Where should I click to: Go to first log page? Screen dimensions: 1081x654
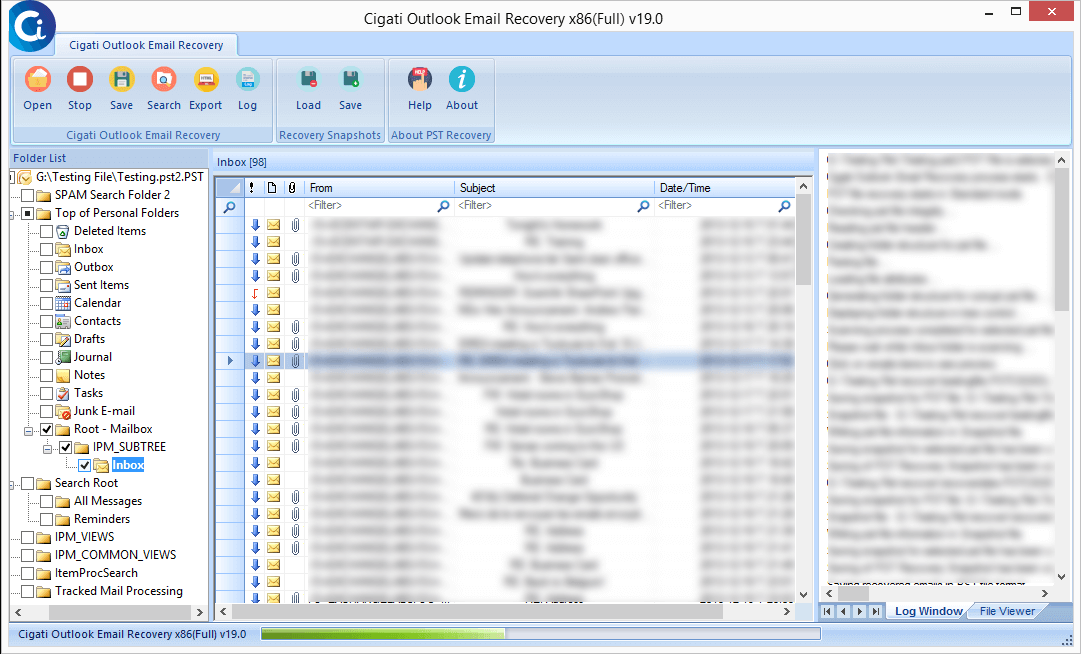827,611
